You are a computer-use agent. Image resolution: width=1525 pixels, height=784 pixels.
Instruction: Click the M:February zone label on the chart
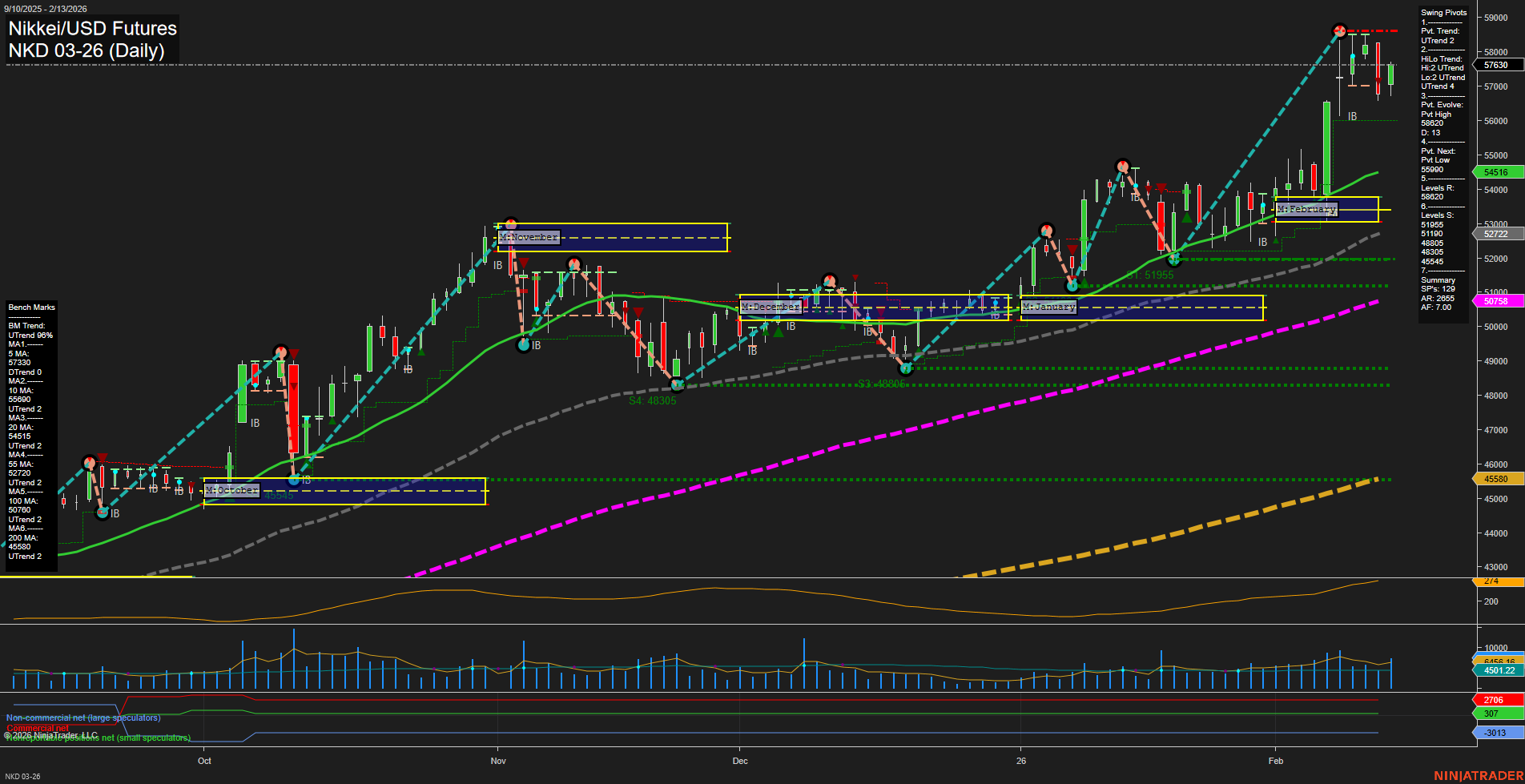click(1306, 209)
